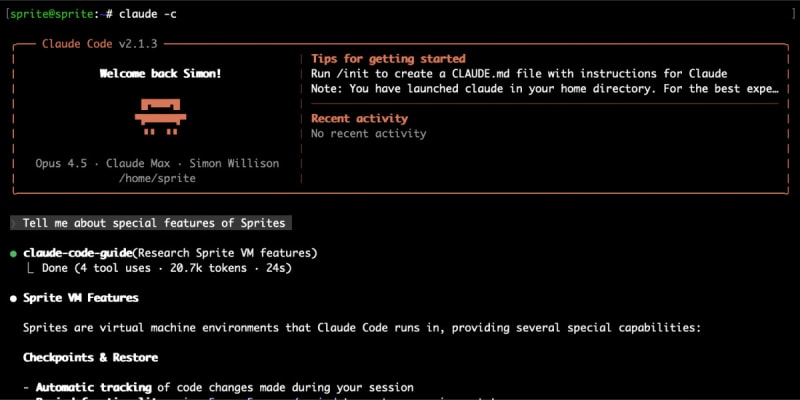Click the "Sprite VM Features" heading

coord(81,298)
